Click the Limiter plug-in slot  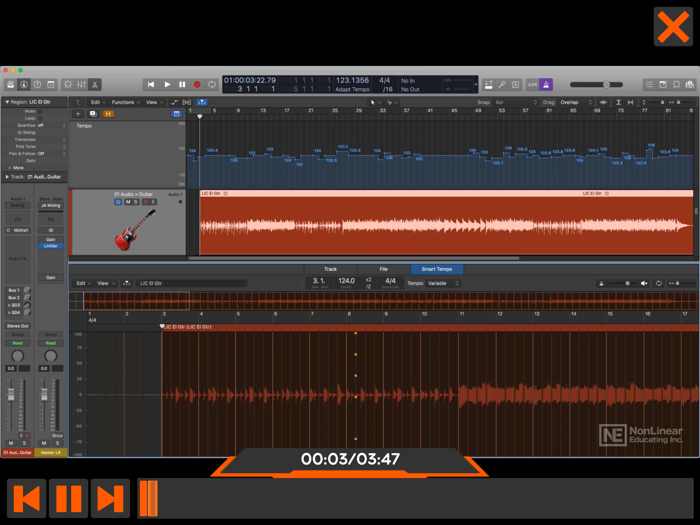(x=50, y=246)
